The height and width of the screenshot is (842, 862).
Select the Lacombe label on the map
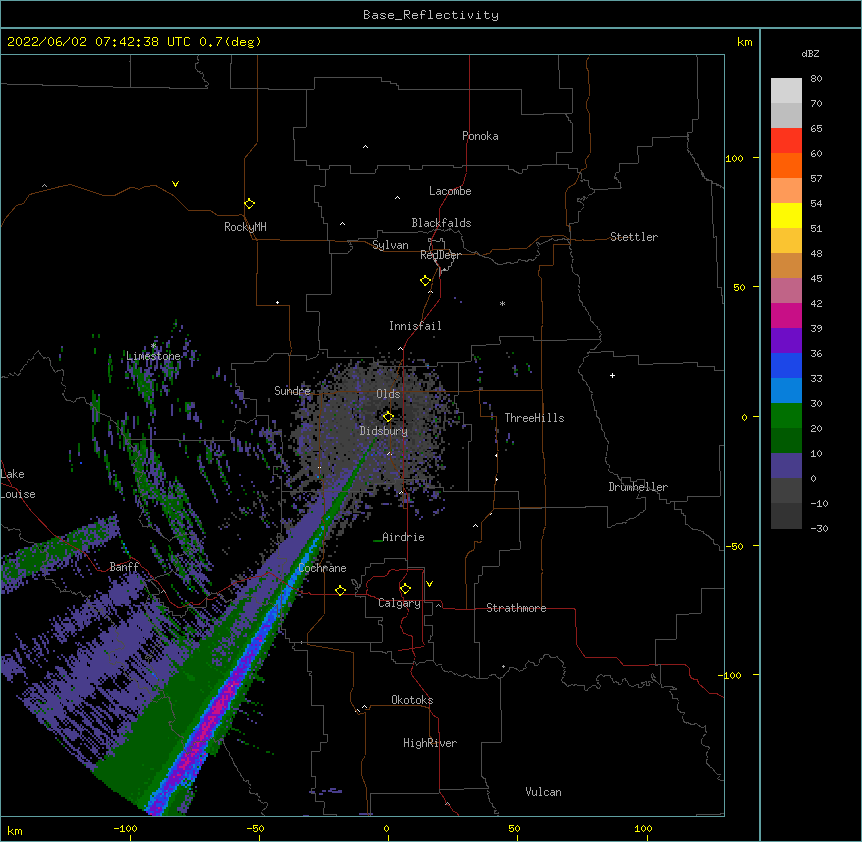point(450,191)
